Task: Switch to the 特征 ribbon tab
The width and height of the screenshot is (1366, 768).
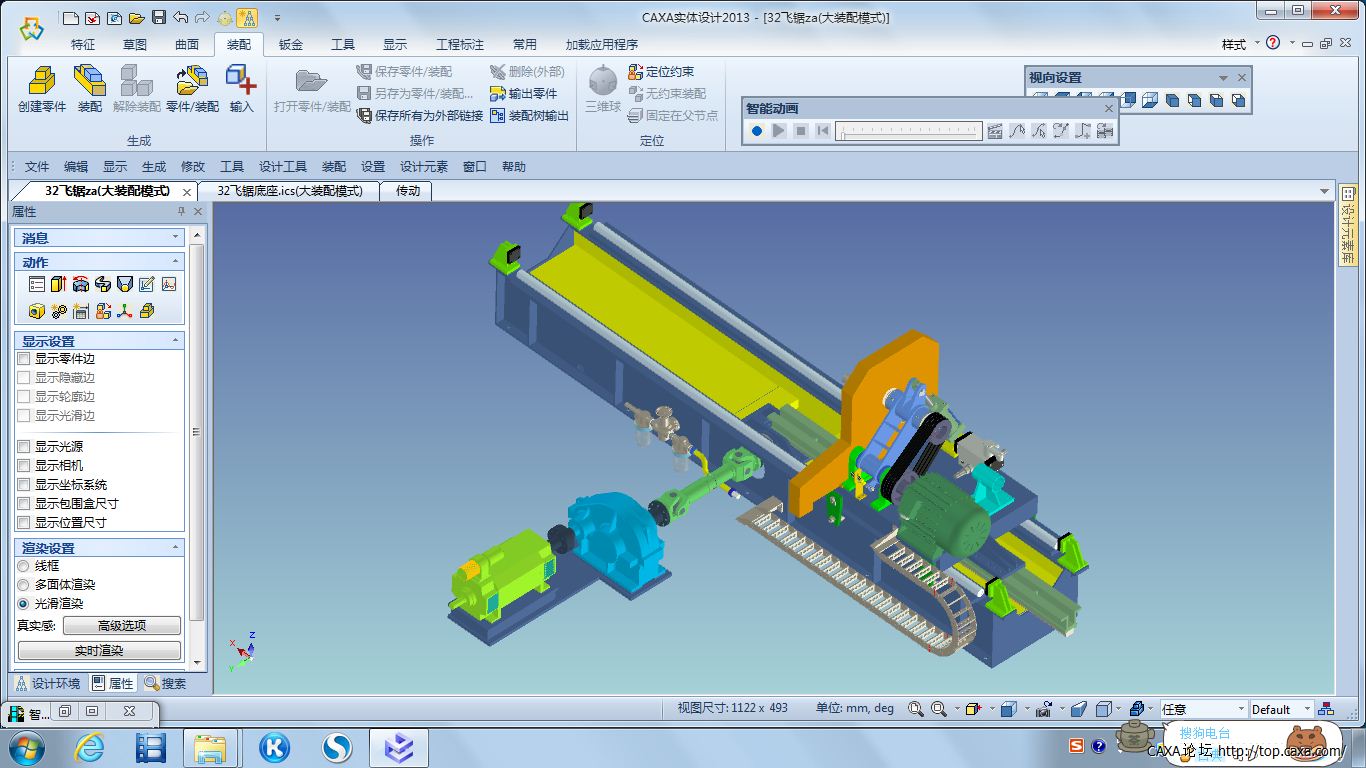Action: click(x=84, y=45)
